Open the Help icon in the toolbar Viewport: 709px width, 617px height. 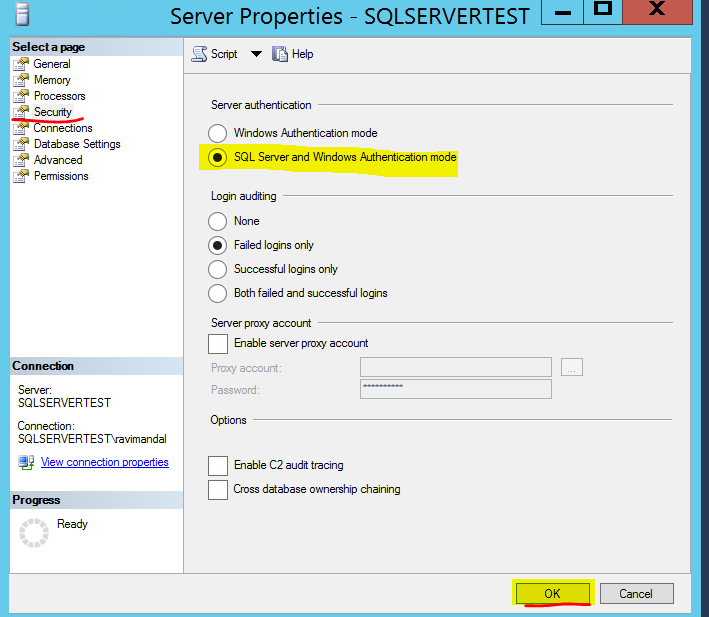(x=280, y=54)
